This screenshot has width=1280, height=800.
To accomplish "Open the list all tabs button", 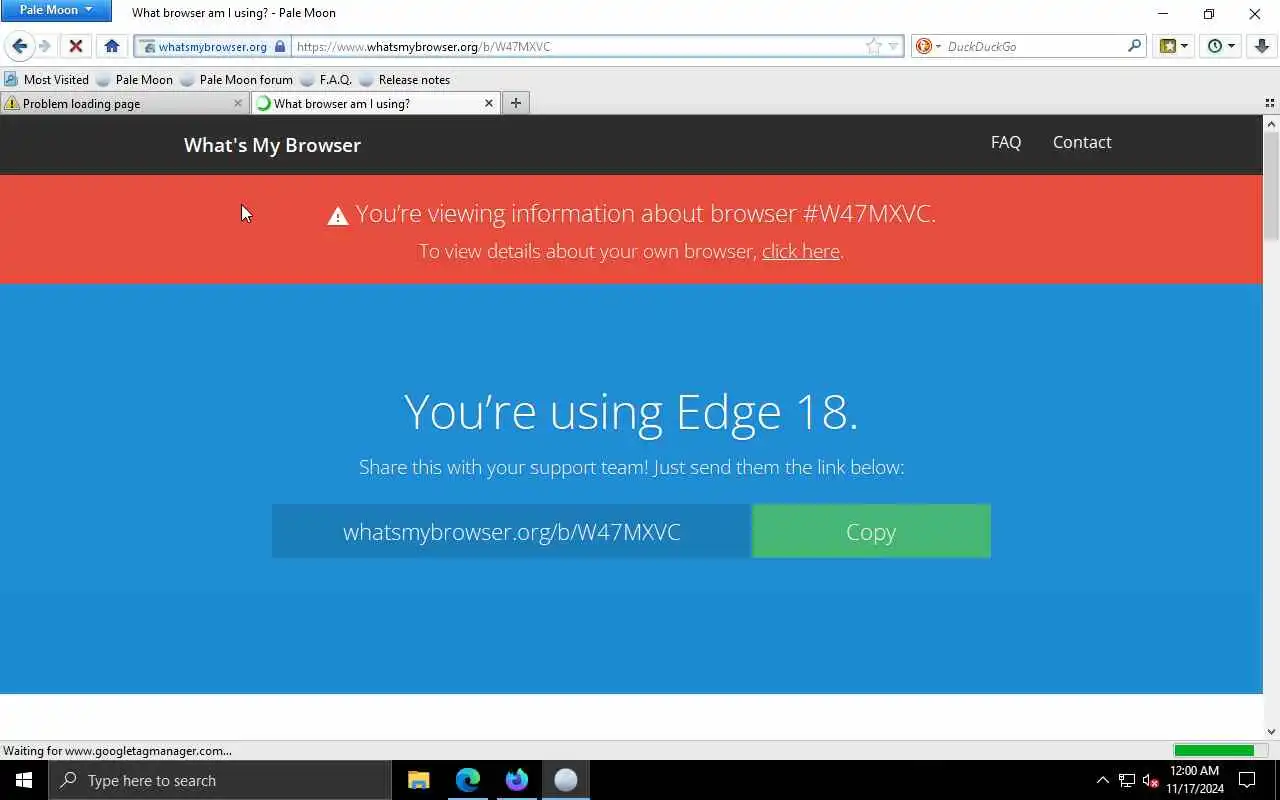I will click(x=1270, y=103).
